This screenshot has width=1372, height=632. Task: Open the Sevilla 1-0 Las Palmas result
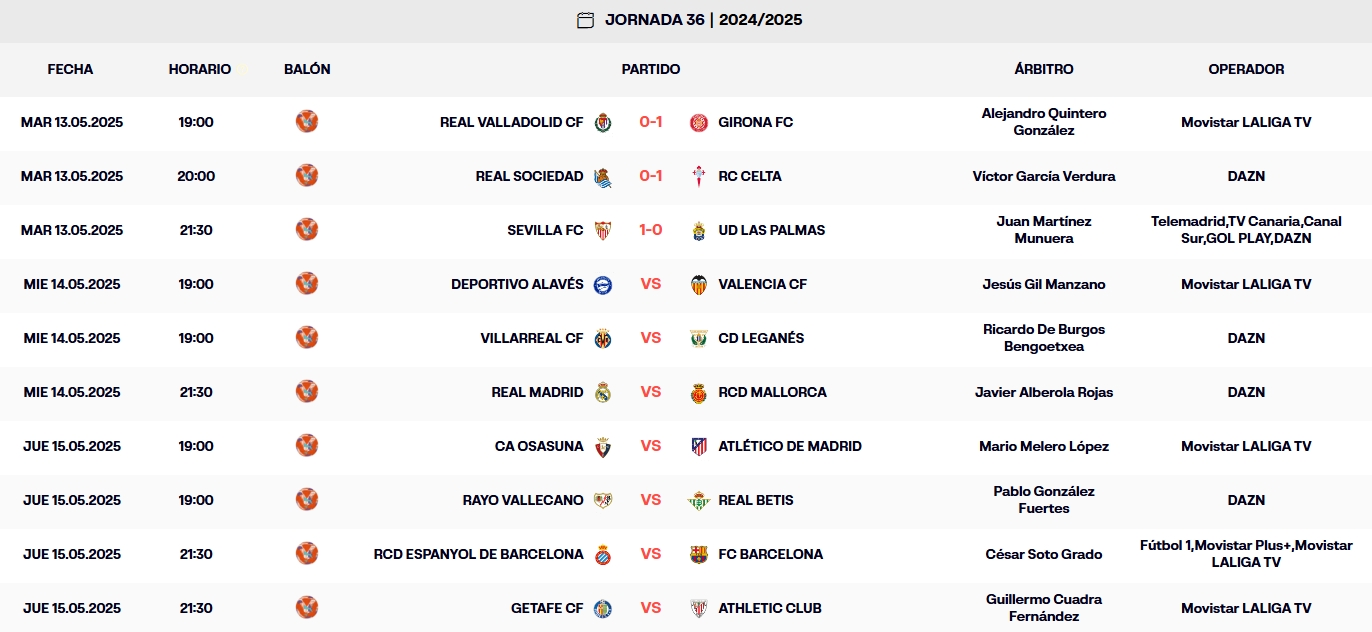tap(650, 230)
